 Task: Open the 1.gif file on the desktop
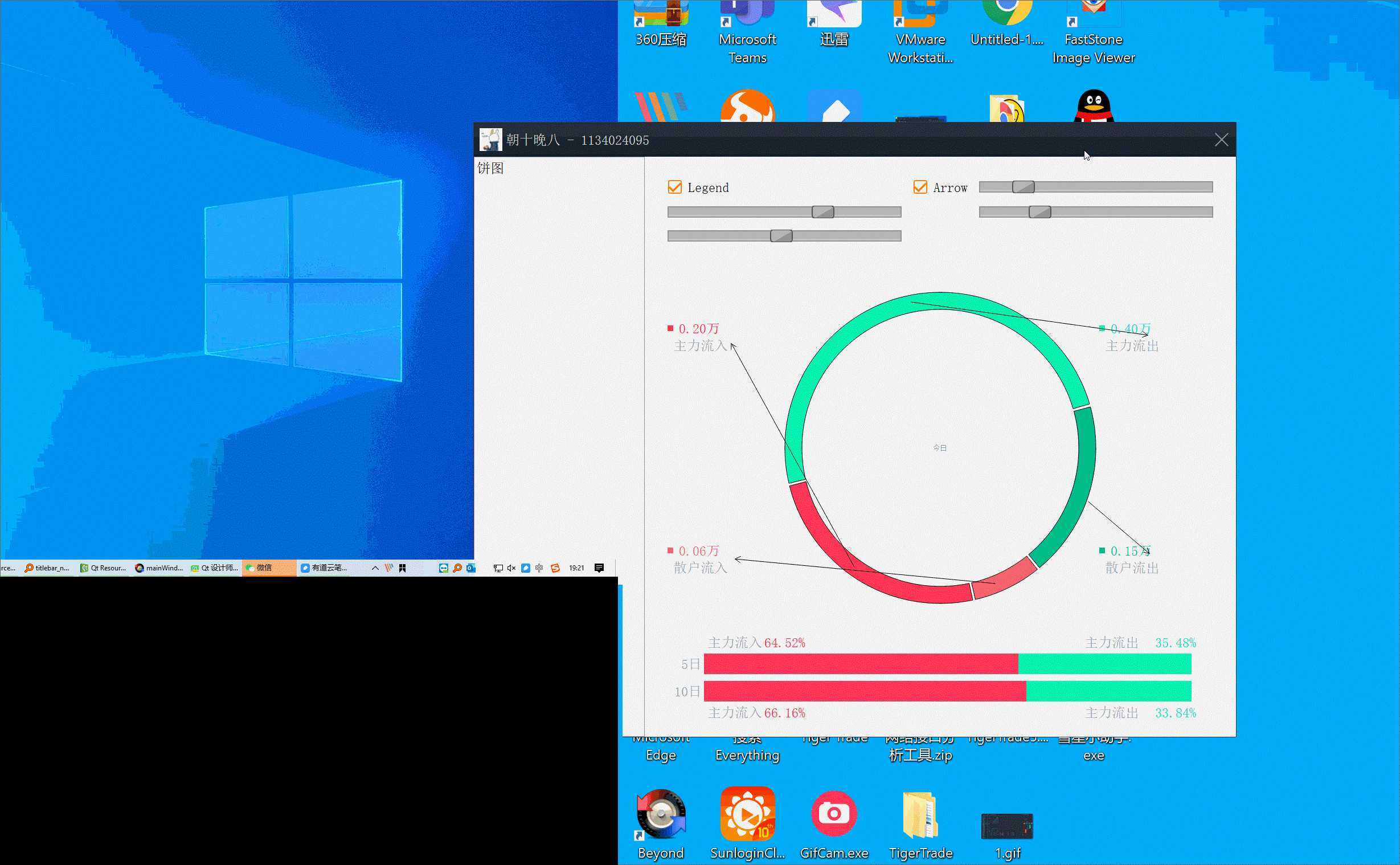[1006, 835]
